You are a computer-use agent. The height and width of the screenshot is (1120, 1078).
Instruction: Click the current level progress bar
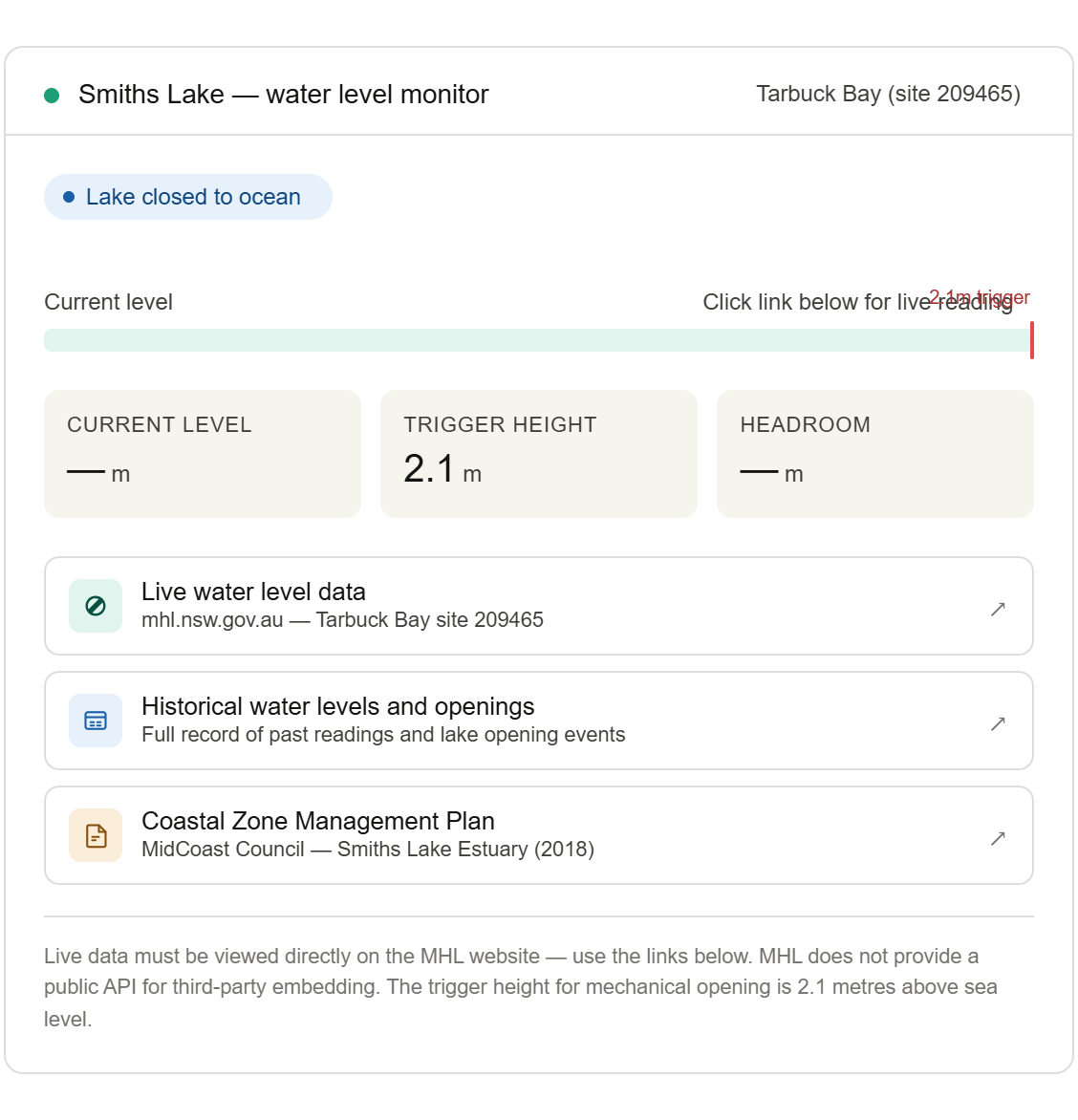click(539, 340)
